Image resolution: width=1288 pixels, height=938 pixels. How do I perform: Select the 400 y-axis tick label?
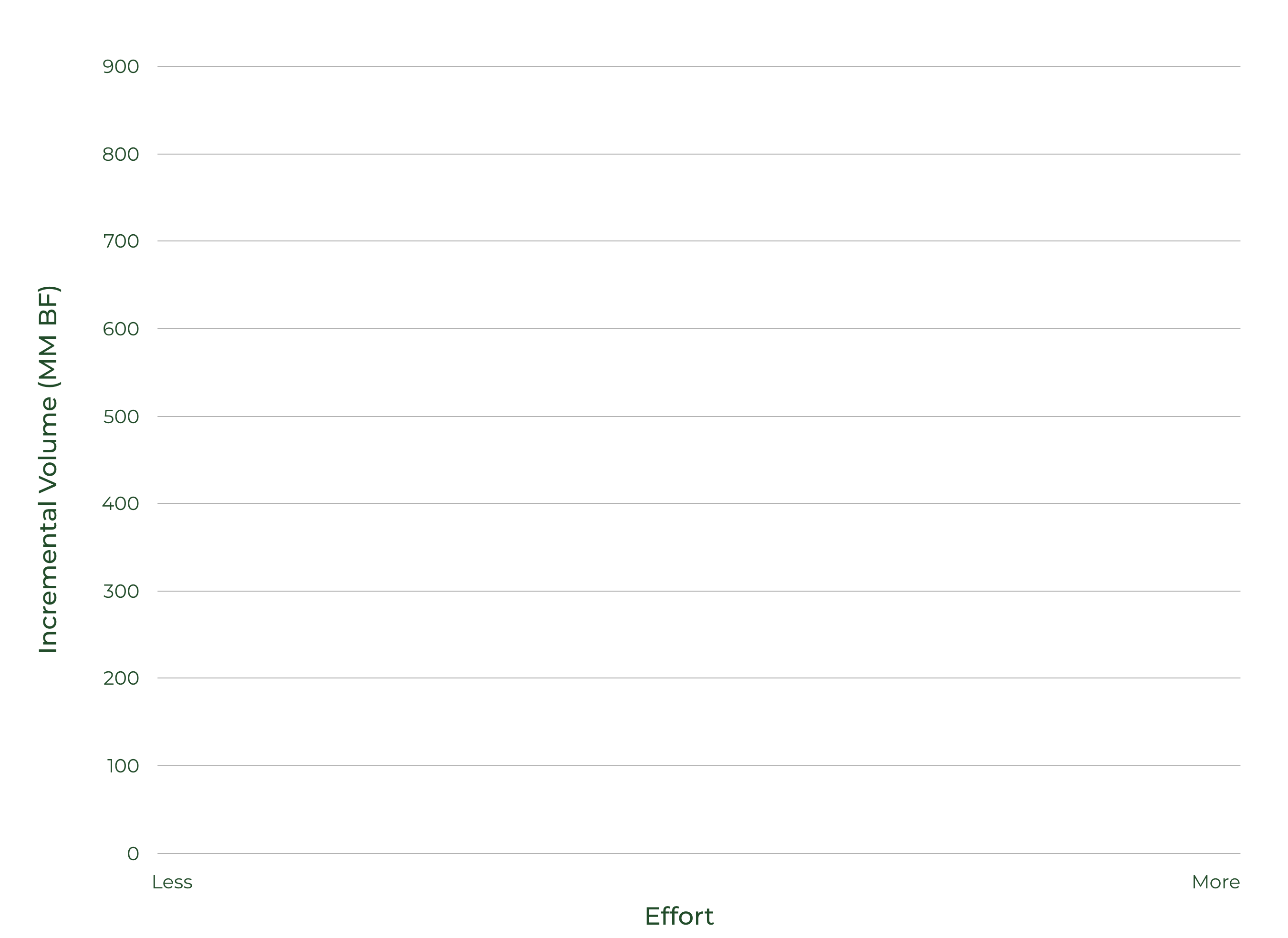point(120,504)
